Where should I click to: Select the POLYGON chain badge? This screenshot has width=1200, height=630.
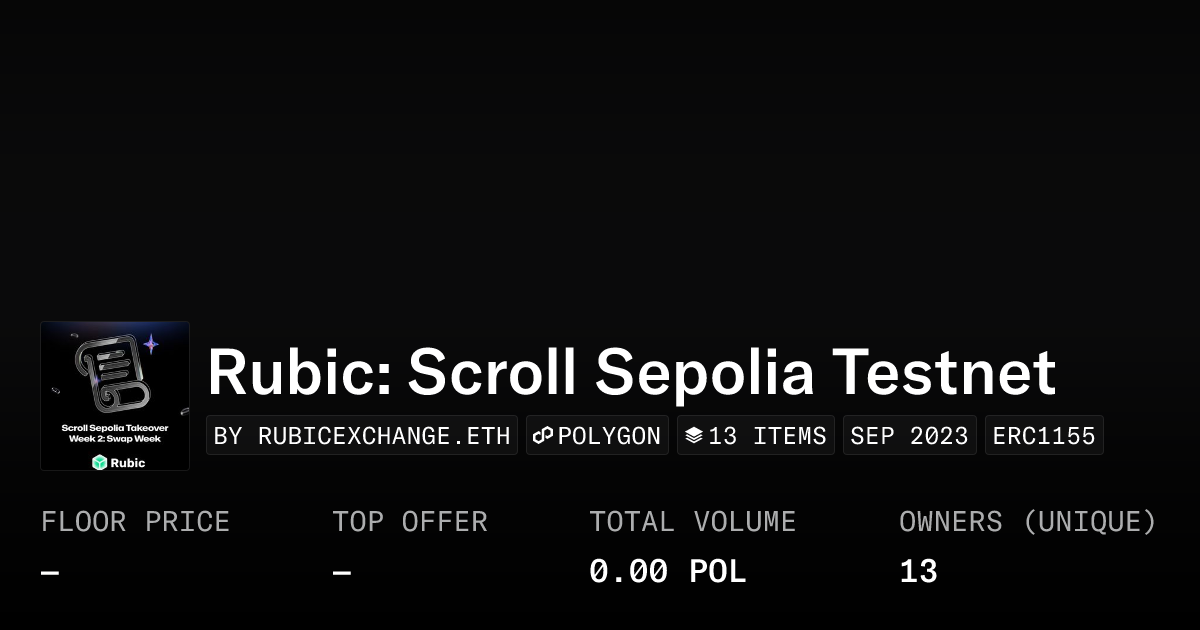pyautogui.click(x=597, y=436)
